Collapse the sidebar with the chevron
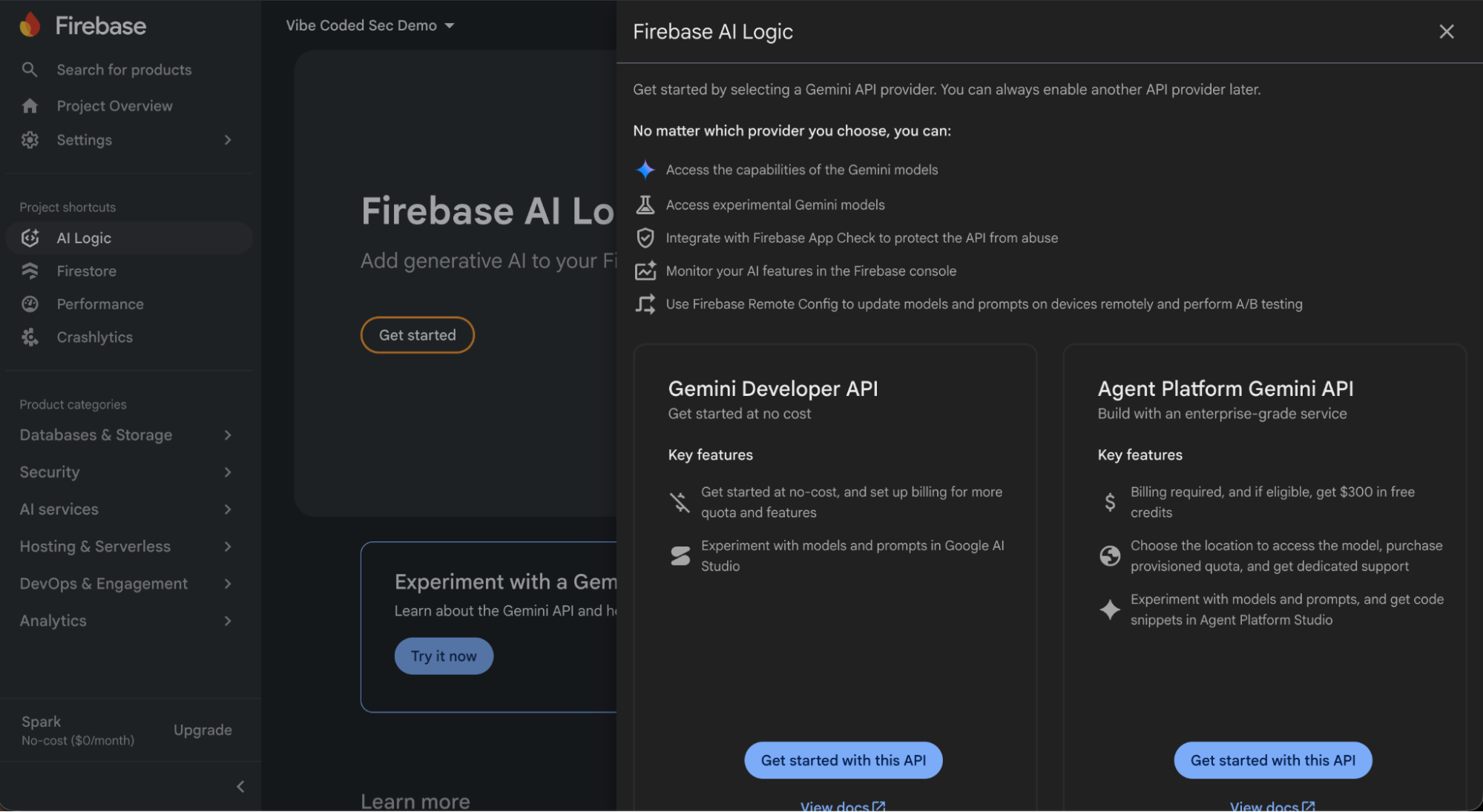 pyautogui.click(x=240, y=787)
